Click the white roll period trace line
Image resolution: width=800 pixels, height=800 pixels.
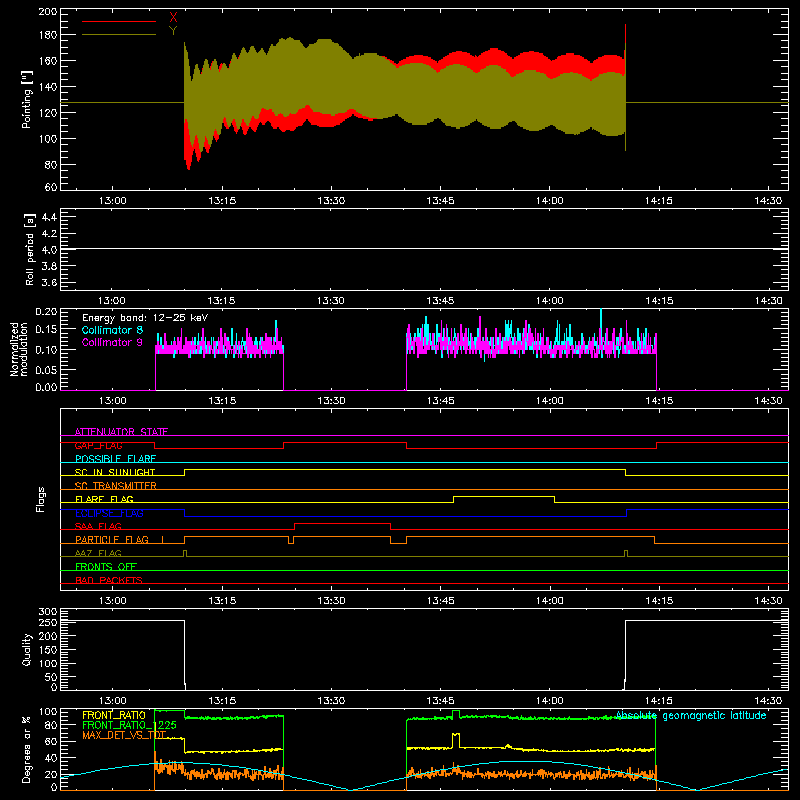(424, 249)
